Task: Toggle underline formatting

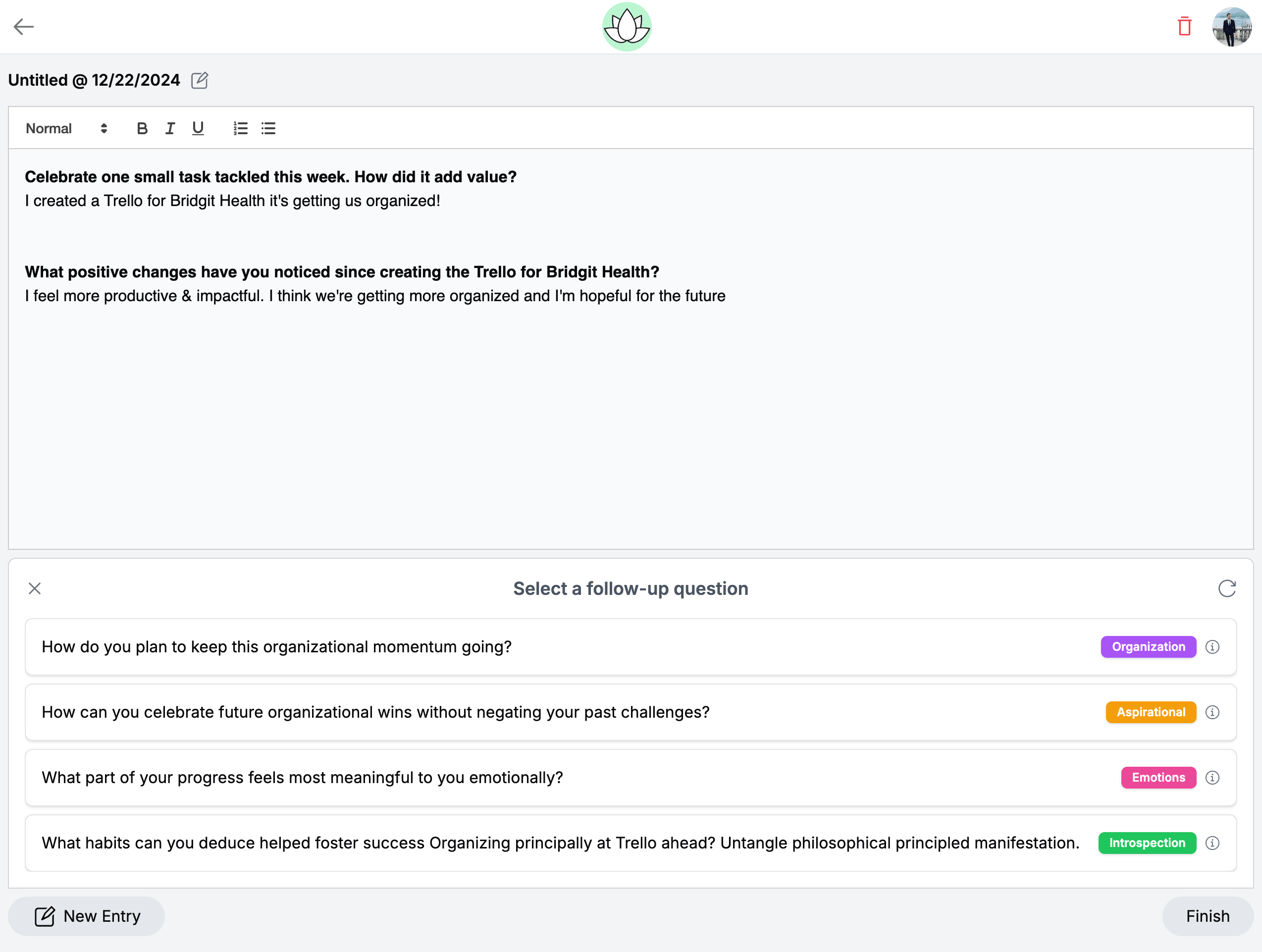Action: 198,128
